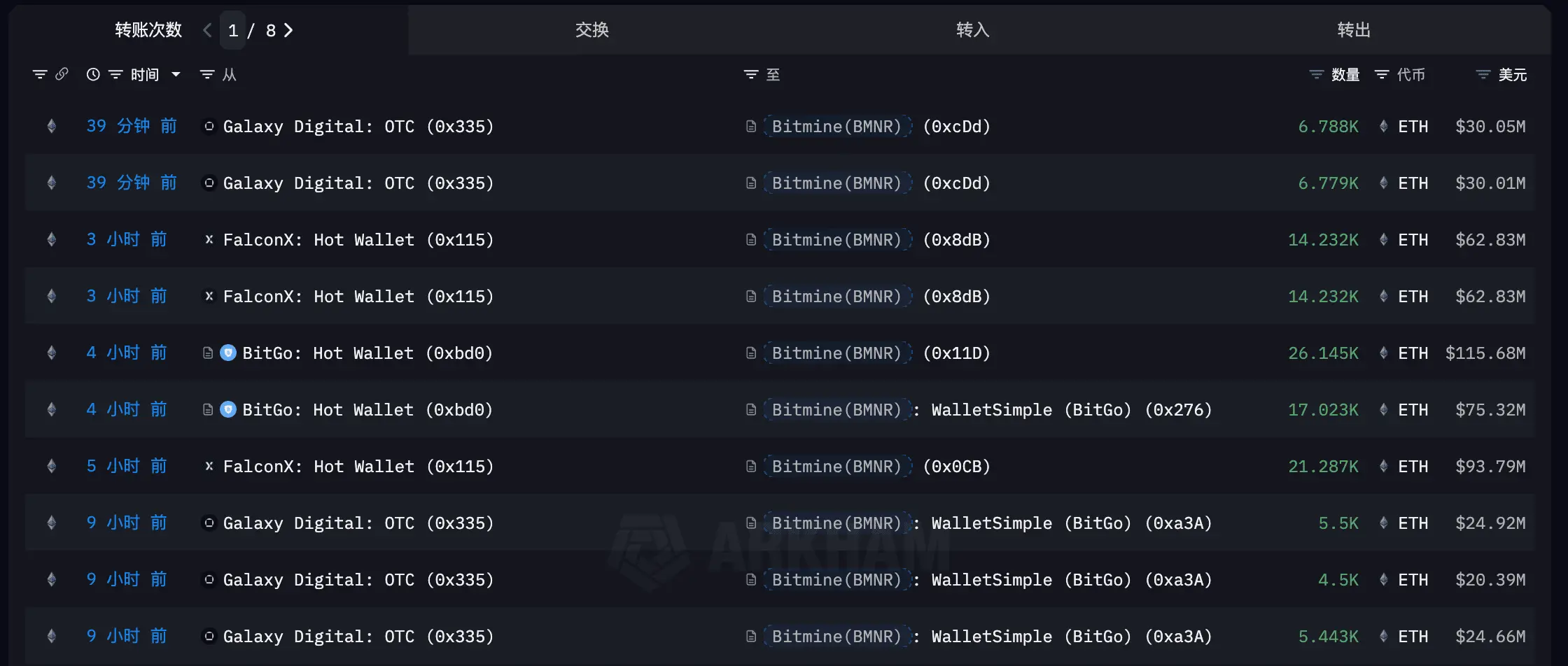Open the filter icon beside 数量
Screen dimensions: 1568x666
(1316, 74)
